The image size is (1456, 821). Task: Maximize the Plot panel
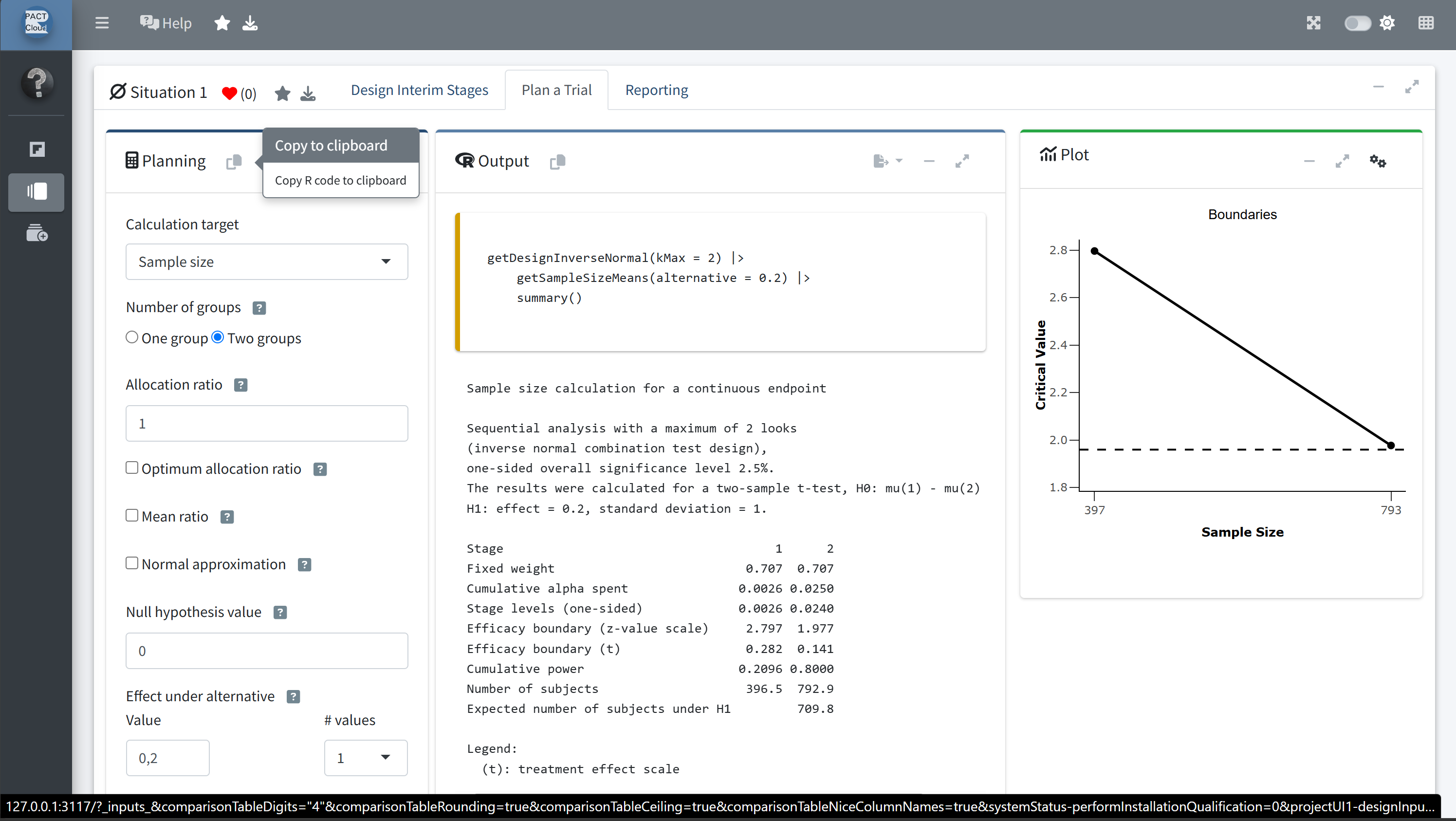click(1343, 161)
